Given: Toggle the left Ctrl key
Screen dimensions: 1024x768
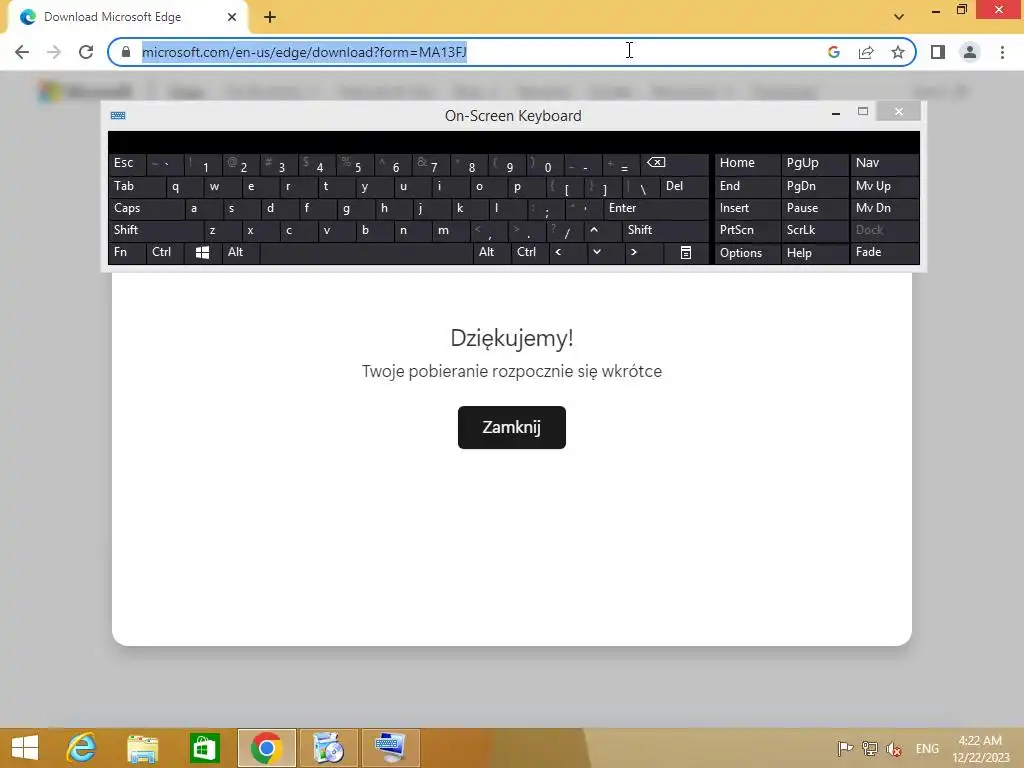Looking at the screenshot, I should (x=165, y=252).
